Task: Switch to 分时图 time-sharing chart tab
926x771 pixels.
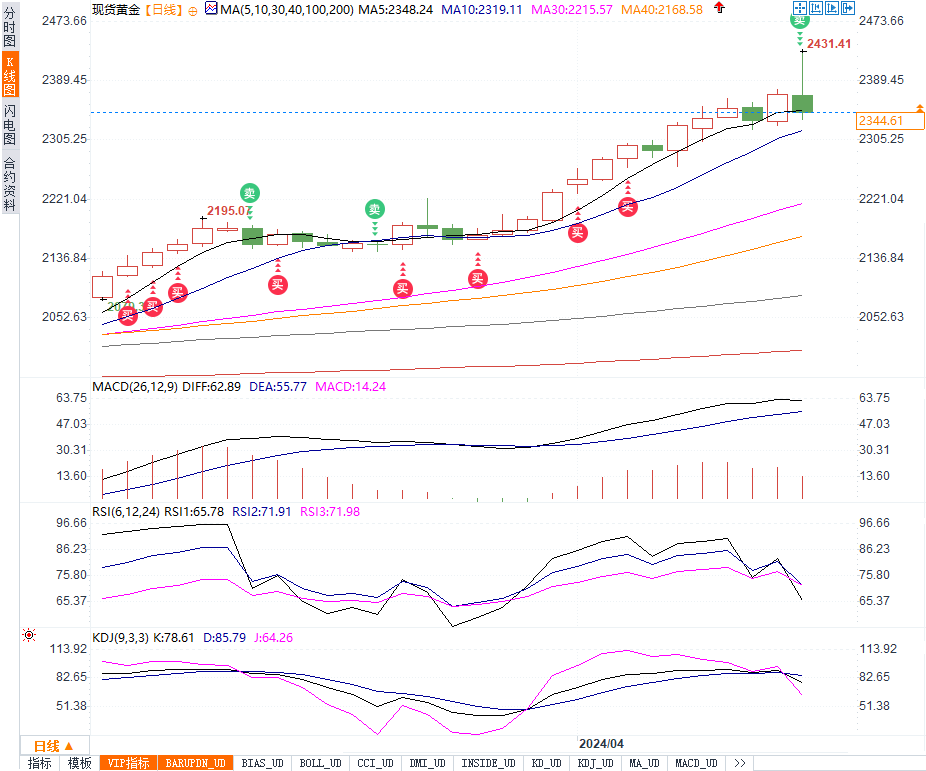Action: coord(9,27)
